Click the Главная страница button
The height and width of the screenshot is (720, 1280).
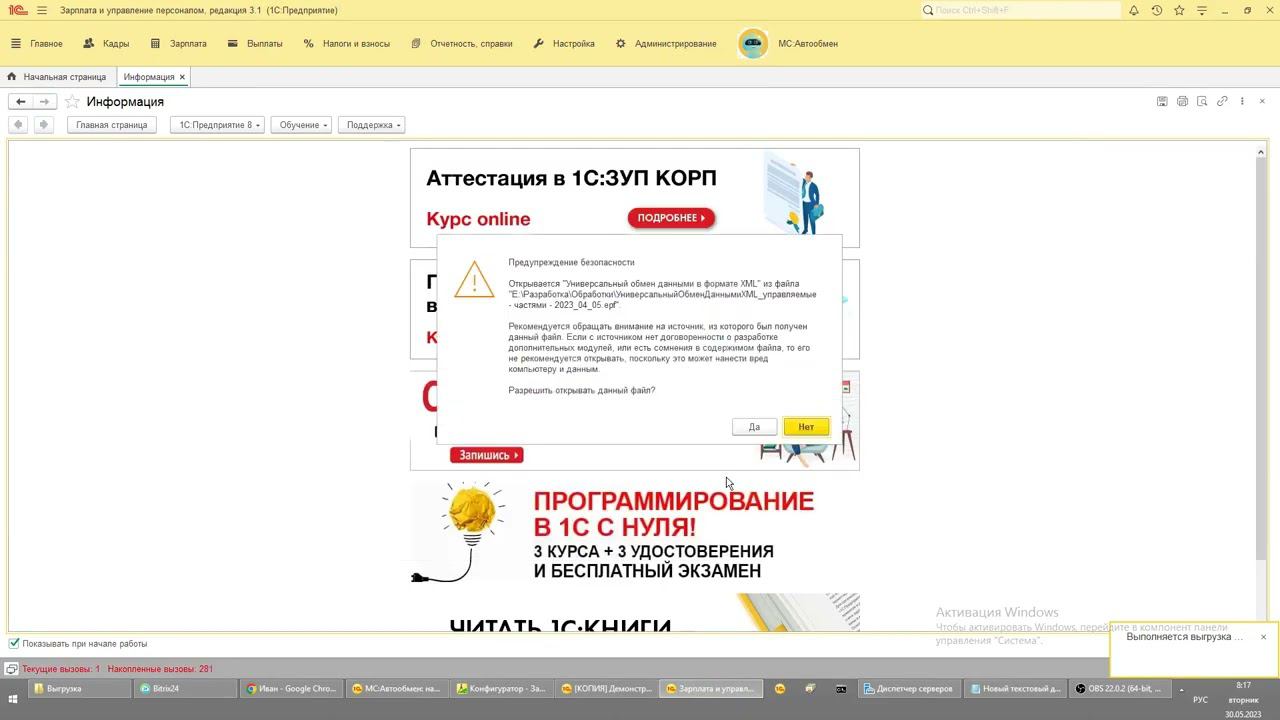pos(112,125)
